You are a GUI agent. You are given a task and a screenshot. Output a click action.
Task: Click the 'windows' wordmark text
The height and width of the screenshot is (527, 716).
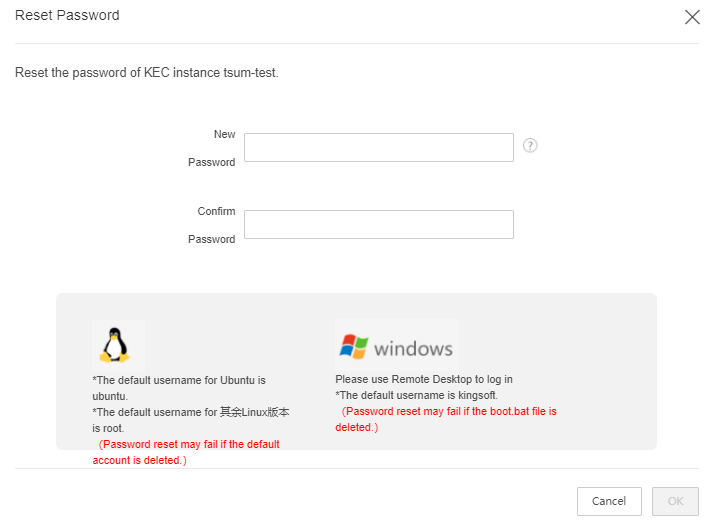click(x=413, y=349)
